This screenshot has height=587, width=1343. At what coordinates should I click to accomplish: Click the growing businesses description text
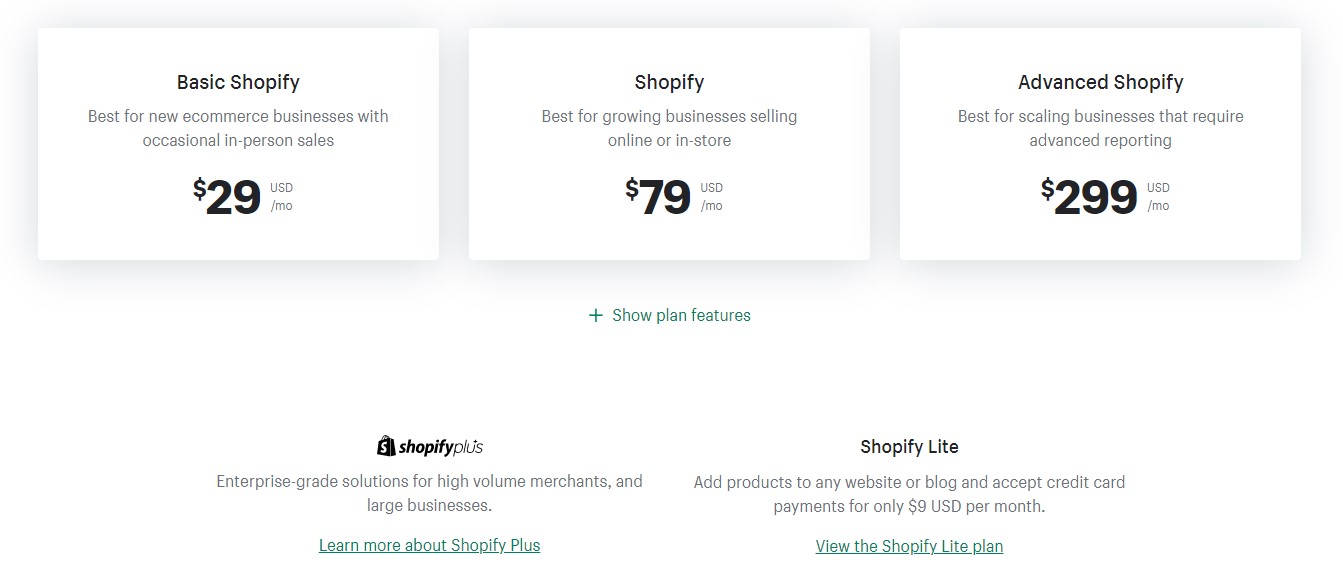[x=669, y=128]
